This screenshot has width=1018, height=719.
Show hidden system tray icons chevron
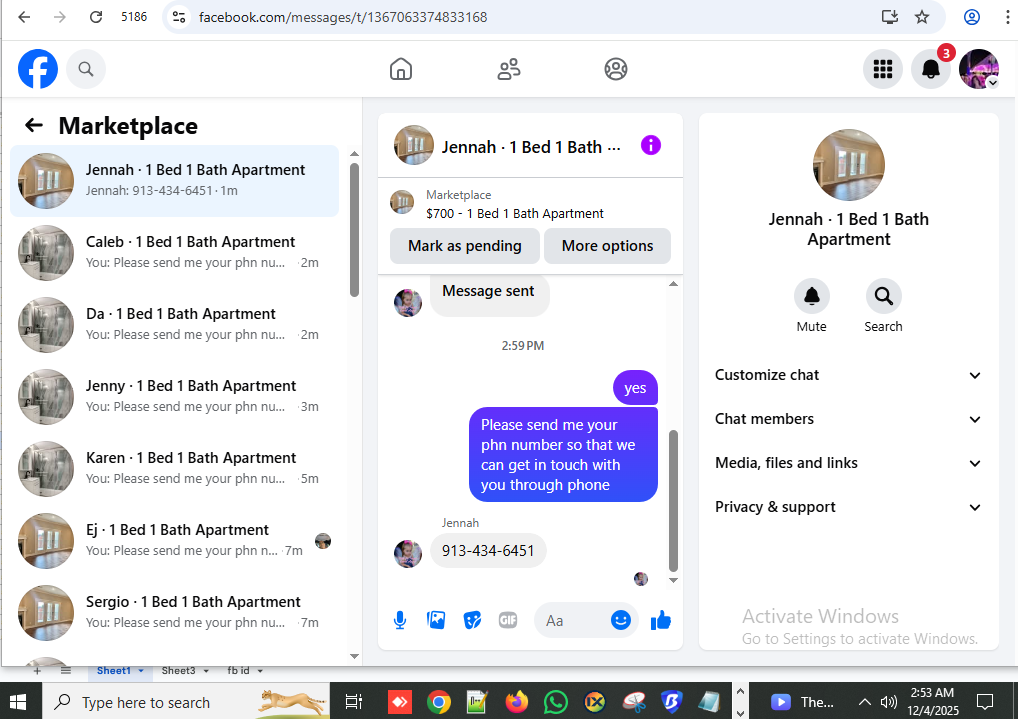point(864,702)
